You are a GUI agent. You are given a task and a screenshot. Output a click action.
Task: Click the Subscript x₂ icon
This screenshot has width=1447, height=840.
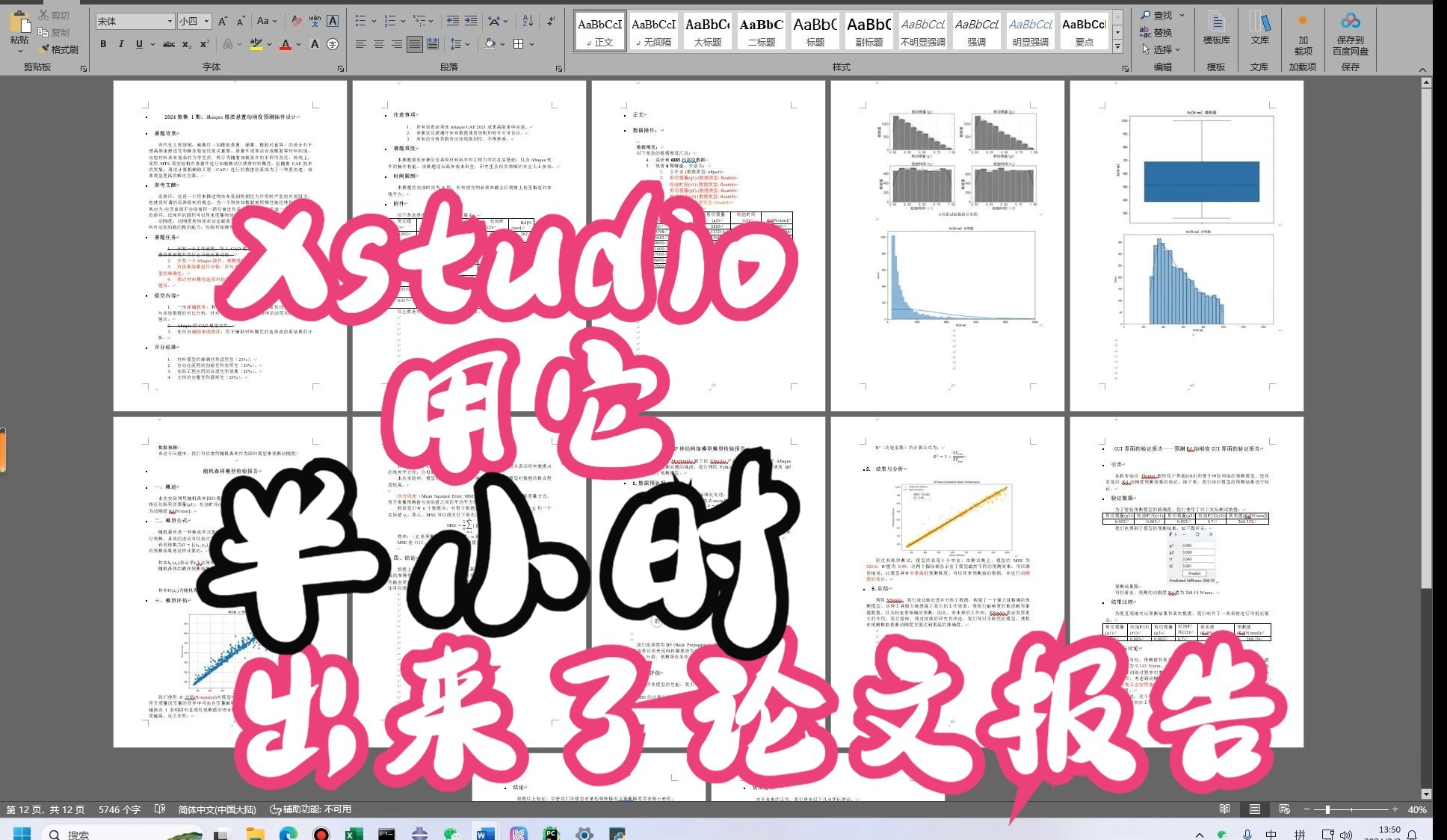pyautogui.click(x=187, y=45)
